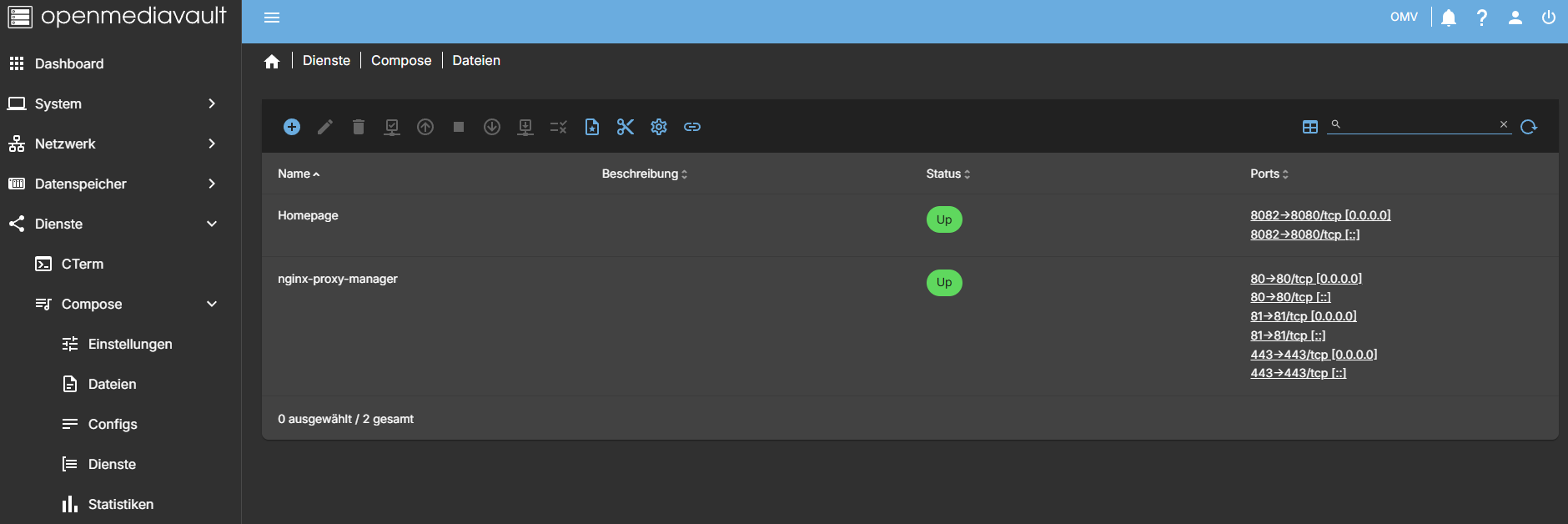This screenshot has width=1568, height=524.
Task: Expand the System menu chevron
Action: (212, 103)
